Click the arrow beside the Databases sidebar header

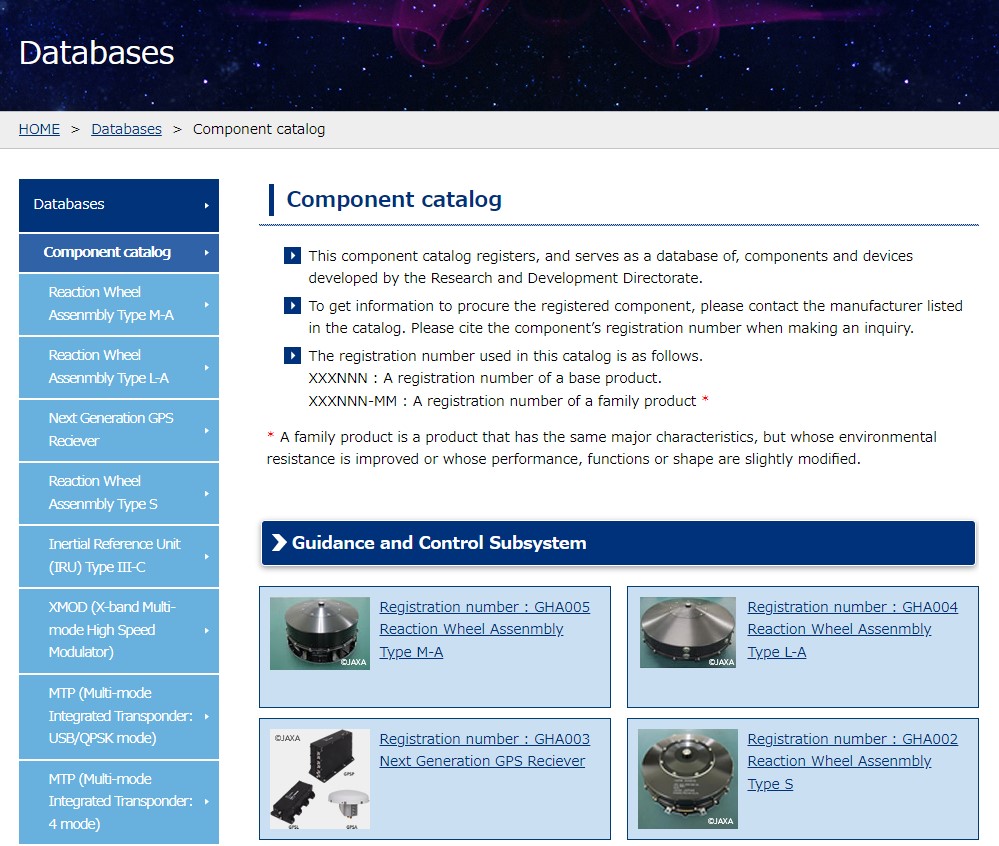click(206, 206)
